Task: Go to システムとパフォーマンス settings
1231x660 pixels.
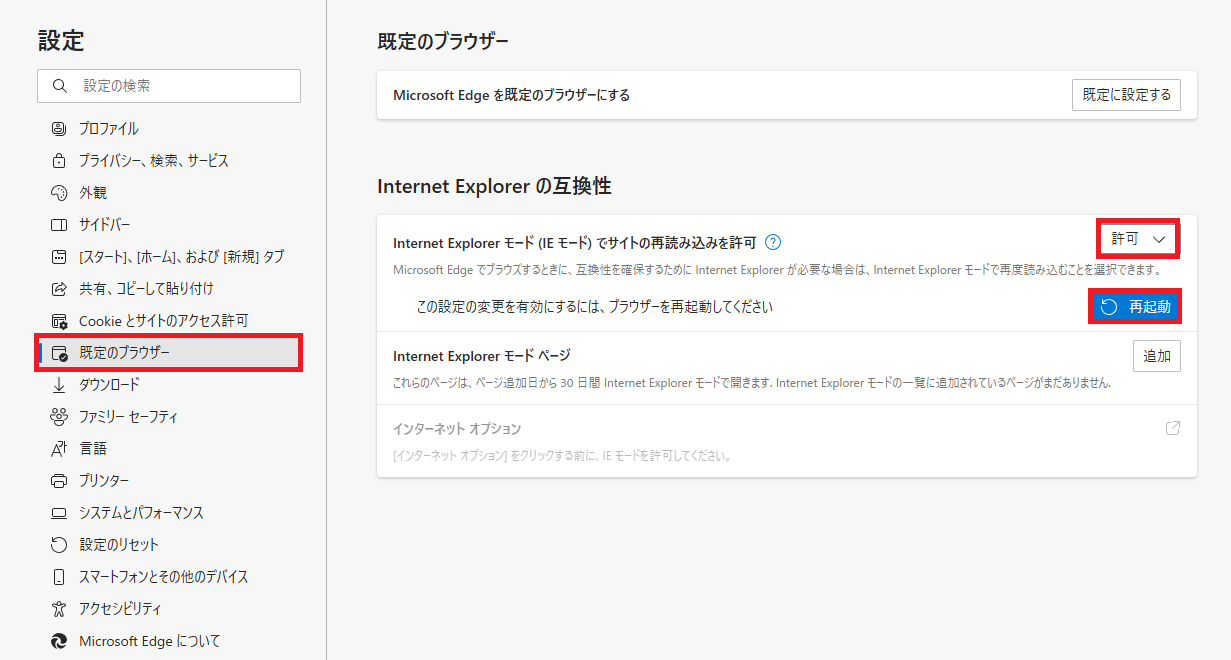Action: [x=141, y=513]
